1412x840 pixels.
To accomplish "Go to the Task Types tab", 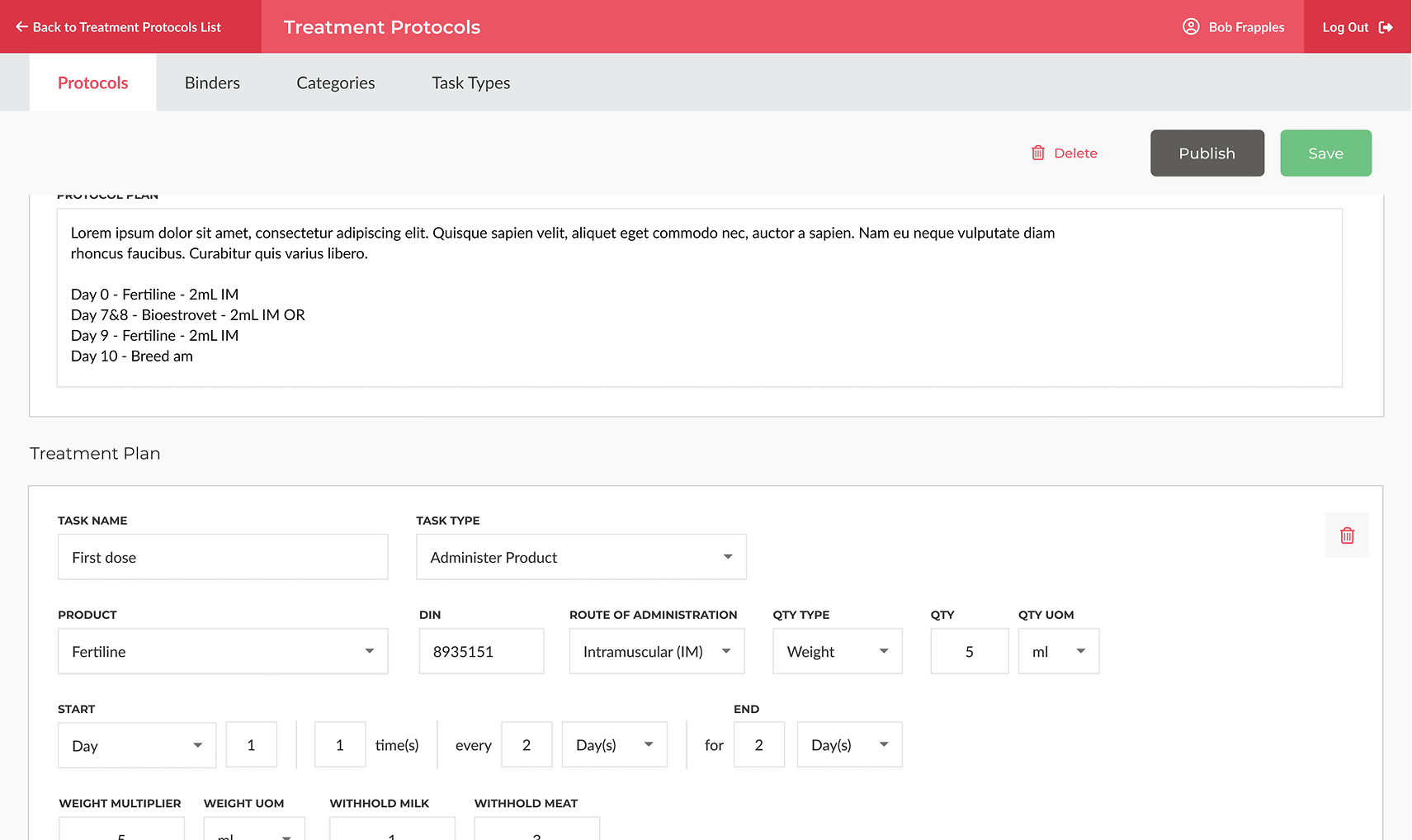I will pyautogui.click(x=470, y=83).
